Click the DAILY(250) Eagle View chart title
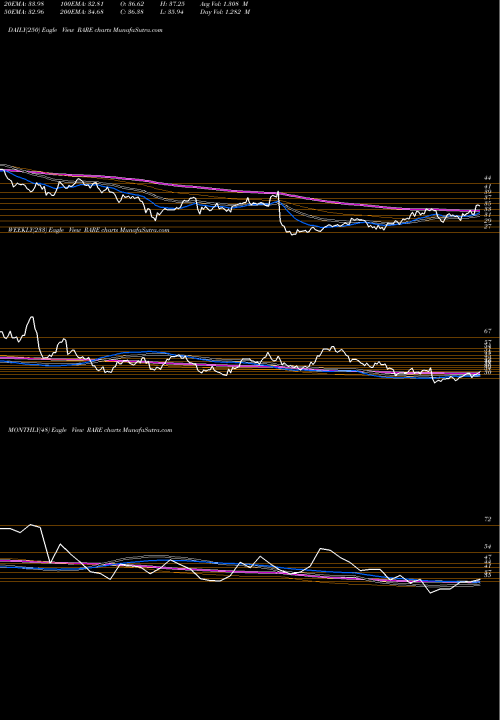 point(85,30)
